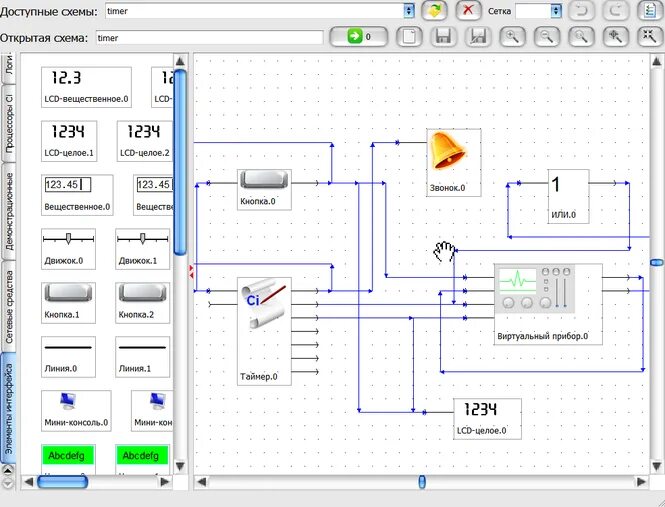Viewport: 665px width, 507px height.
Task: Select the partially visible Логи tab
Action: tap(8, 67)
